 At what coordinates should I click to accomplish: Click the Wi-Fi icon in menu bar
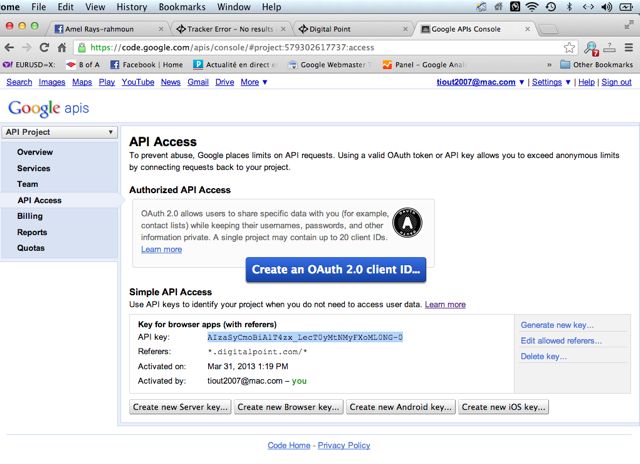point(532,7)
